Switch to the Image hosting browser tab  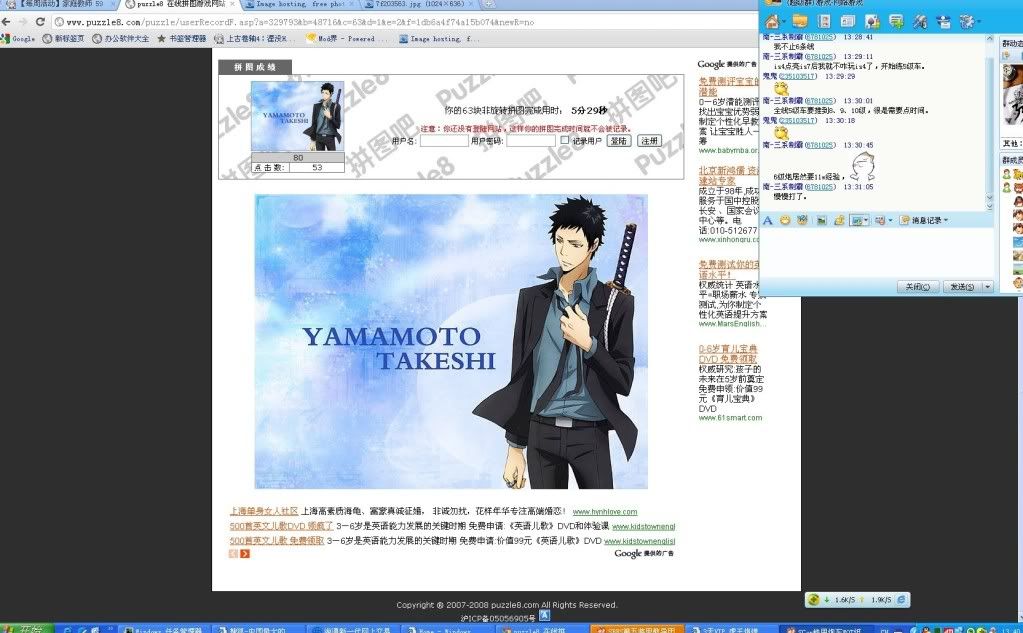coord(298,4)
